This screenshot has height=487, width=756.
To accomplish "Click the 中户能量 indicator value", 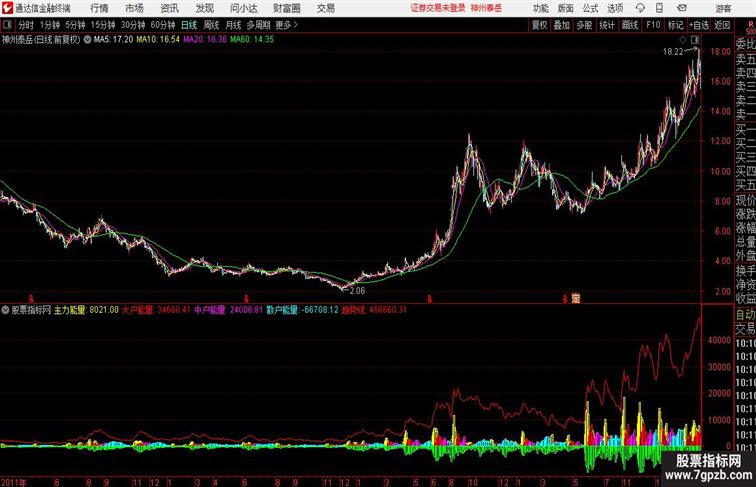I will pyautogui.click(x=229, y=310).
